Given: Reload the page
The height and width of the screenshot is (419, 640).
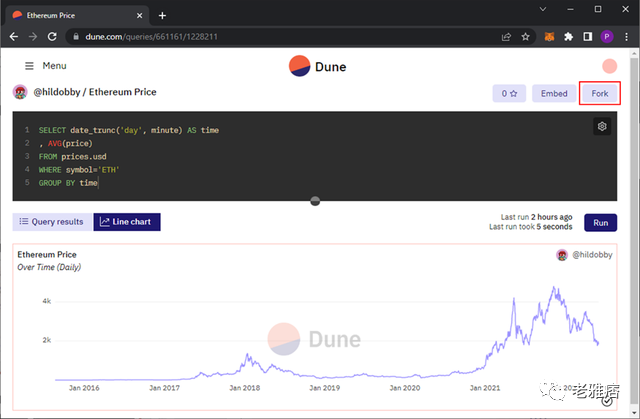Looking at the screenshot, I should [x=55, y=37].
